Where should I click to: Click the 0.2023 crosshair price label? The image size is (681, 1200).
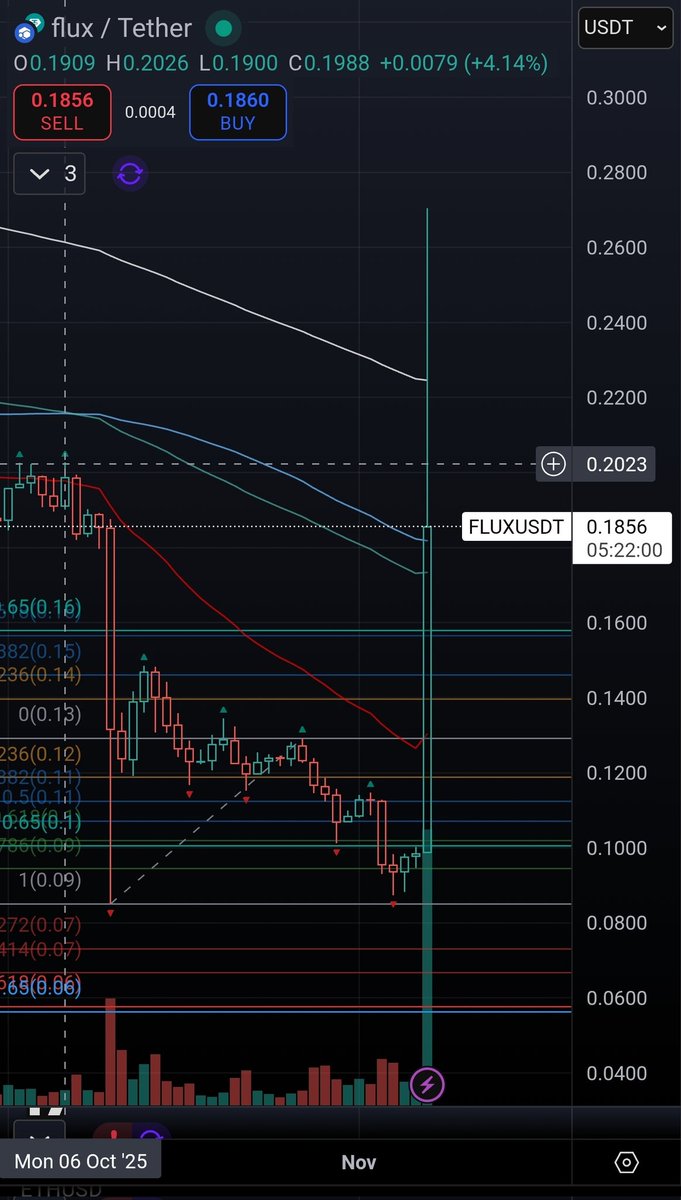[616, 464]
